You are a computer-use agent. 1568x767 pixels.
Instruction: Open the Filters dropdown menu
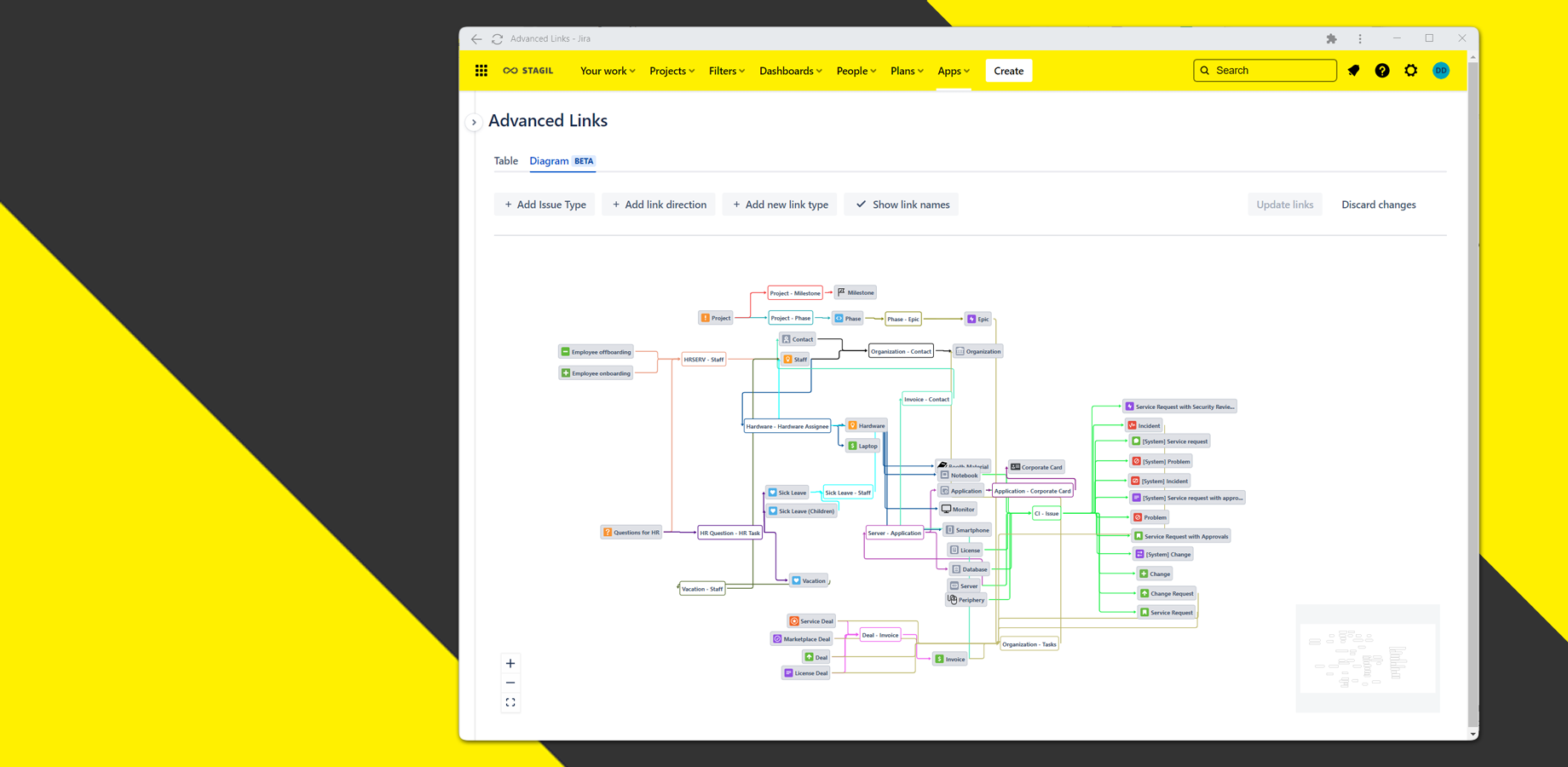point(725,71)
